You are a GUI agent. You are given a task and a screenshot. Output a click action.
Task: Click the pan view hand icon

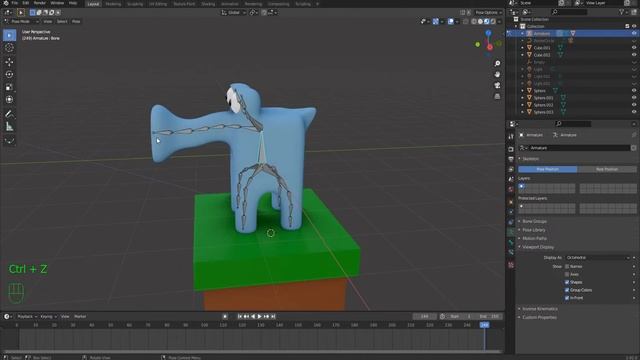[497, 75]
